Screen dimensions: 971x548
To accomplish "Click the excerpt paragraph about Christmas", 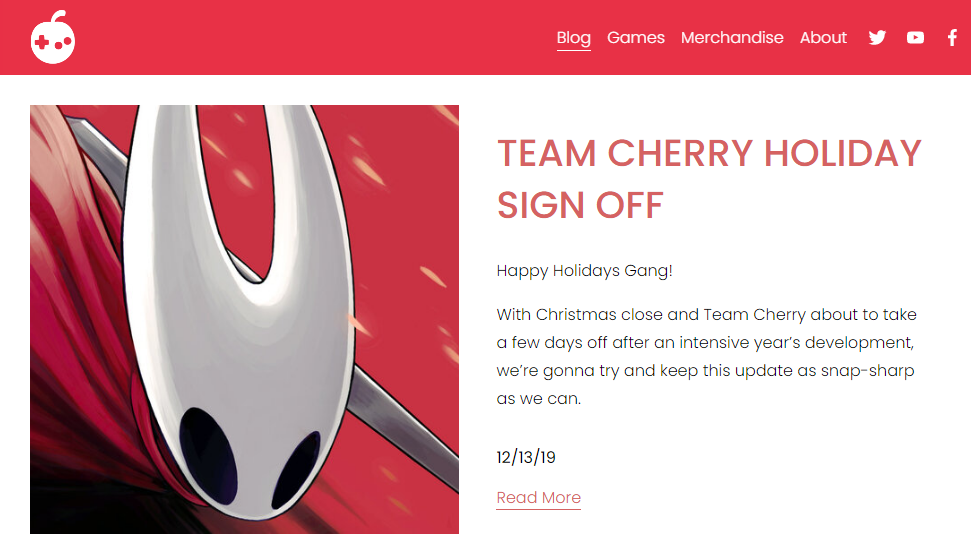I will click(x=706, y=356).
